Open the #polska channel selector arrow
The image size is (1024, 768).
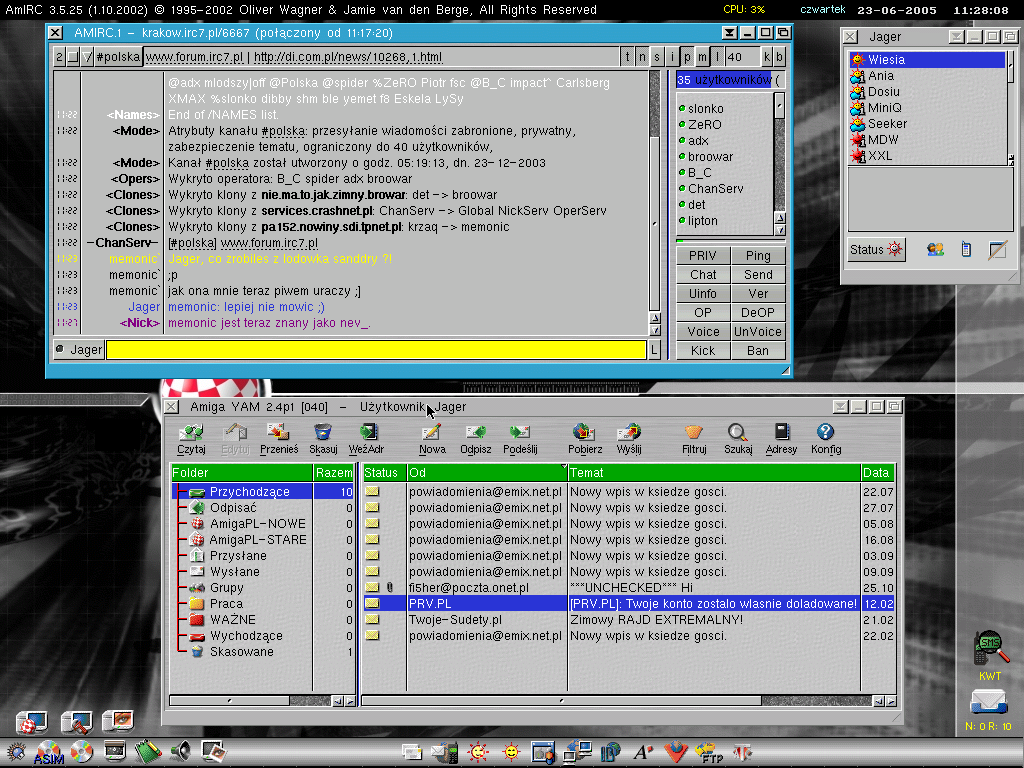coord(88,57)
